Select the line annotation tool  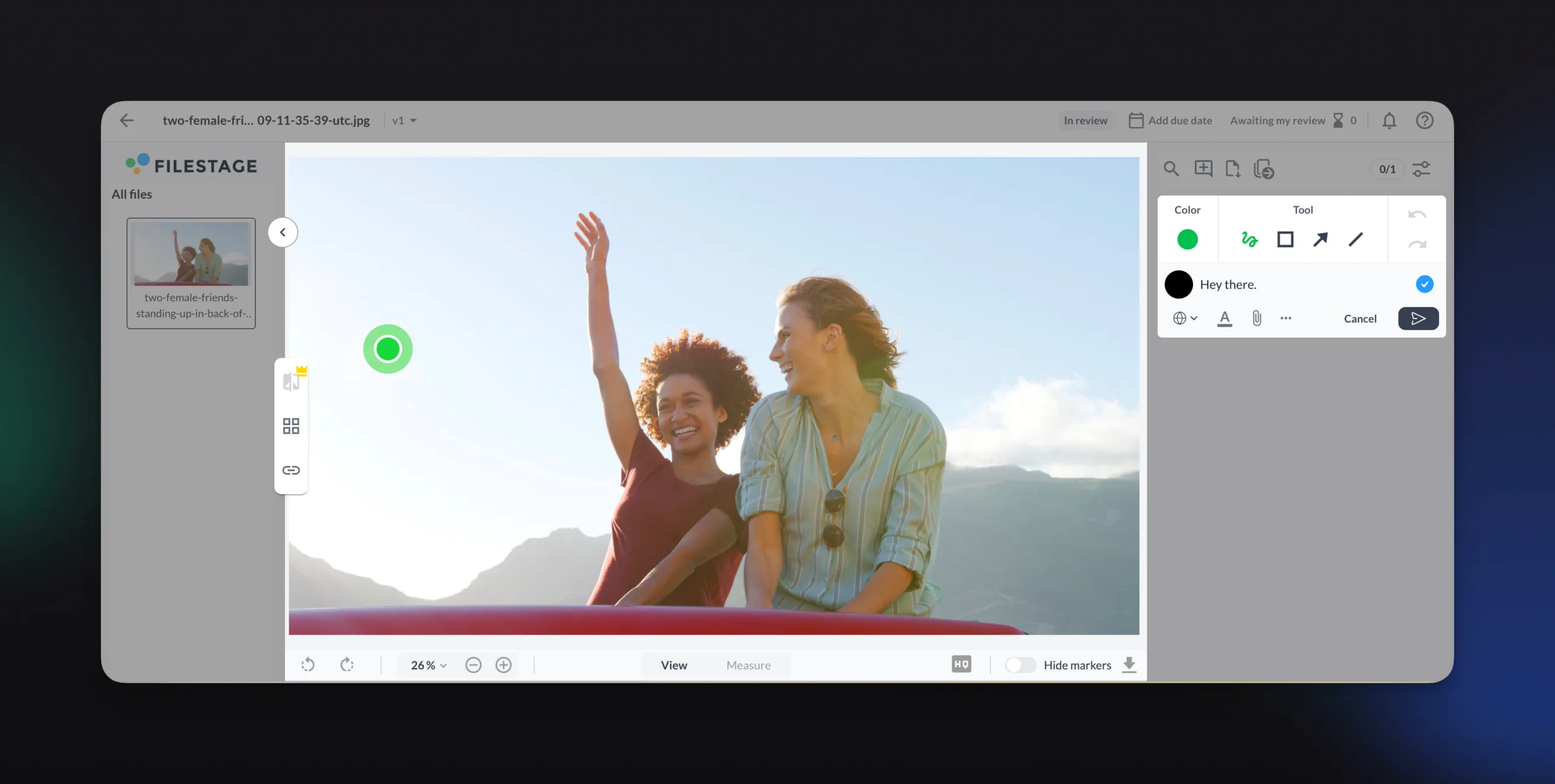pyautogui.click(x=1356, y=240)
